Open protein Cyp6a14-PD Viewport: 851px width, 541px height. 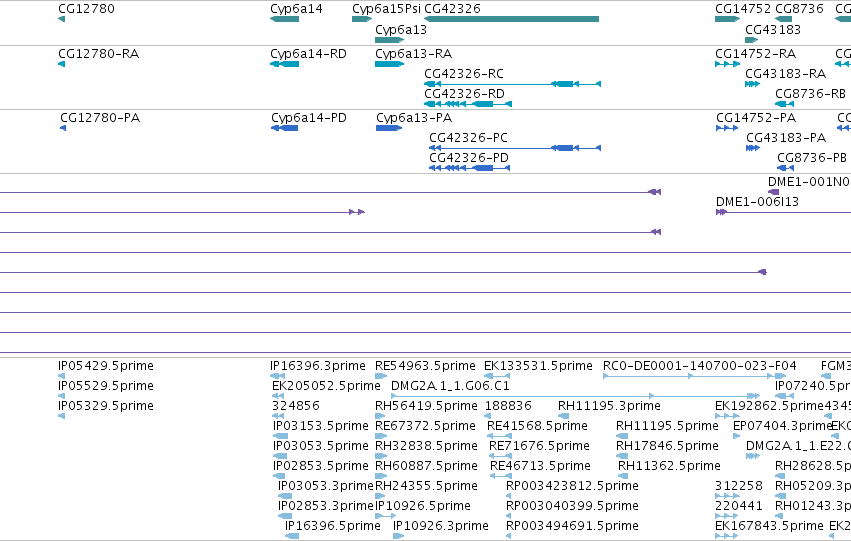pyautogui.click(x=309, y=118)
